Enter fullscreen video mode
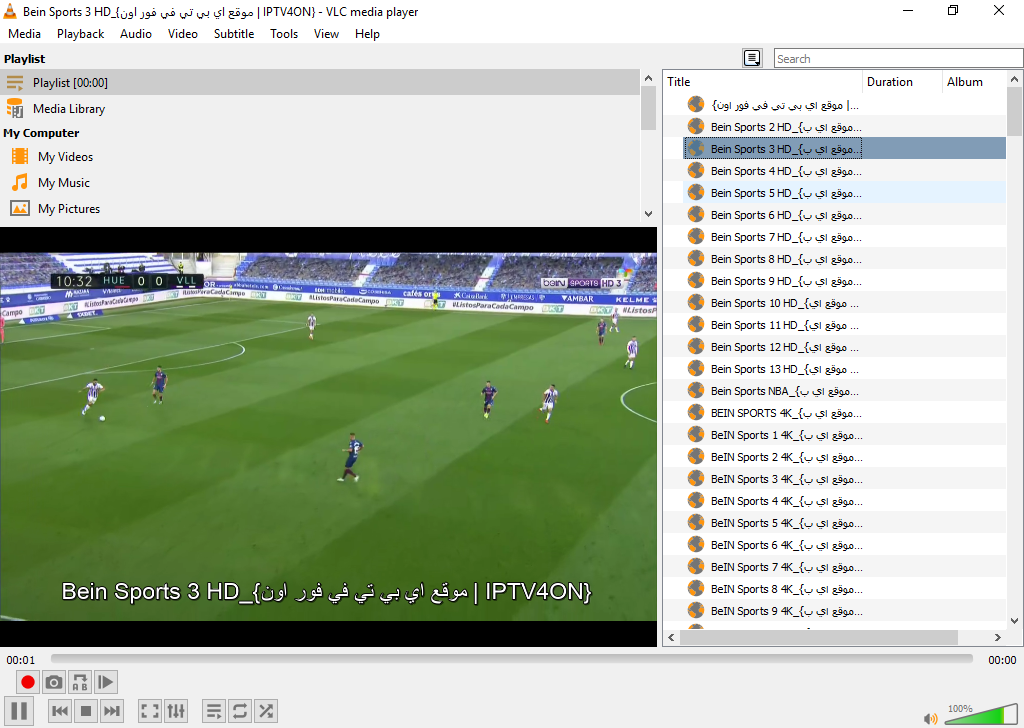 point(149,710)
